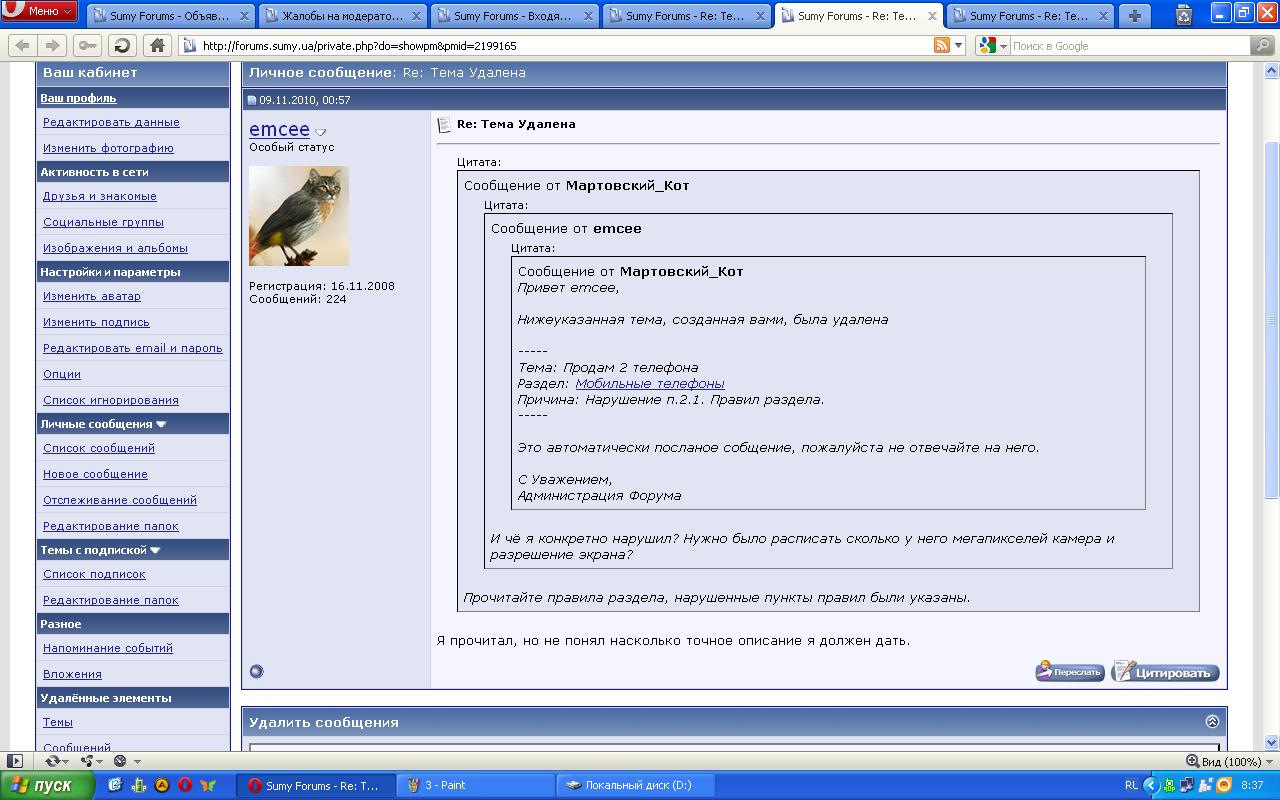The width and height of the screenshot is (1280, 800).
Task: Open the emcee username dropdown arrow
Action: (x=320, y=132)
